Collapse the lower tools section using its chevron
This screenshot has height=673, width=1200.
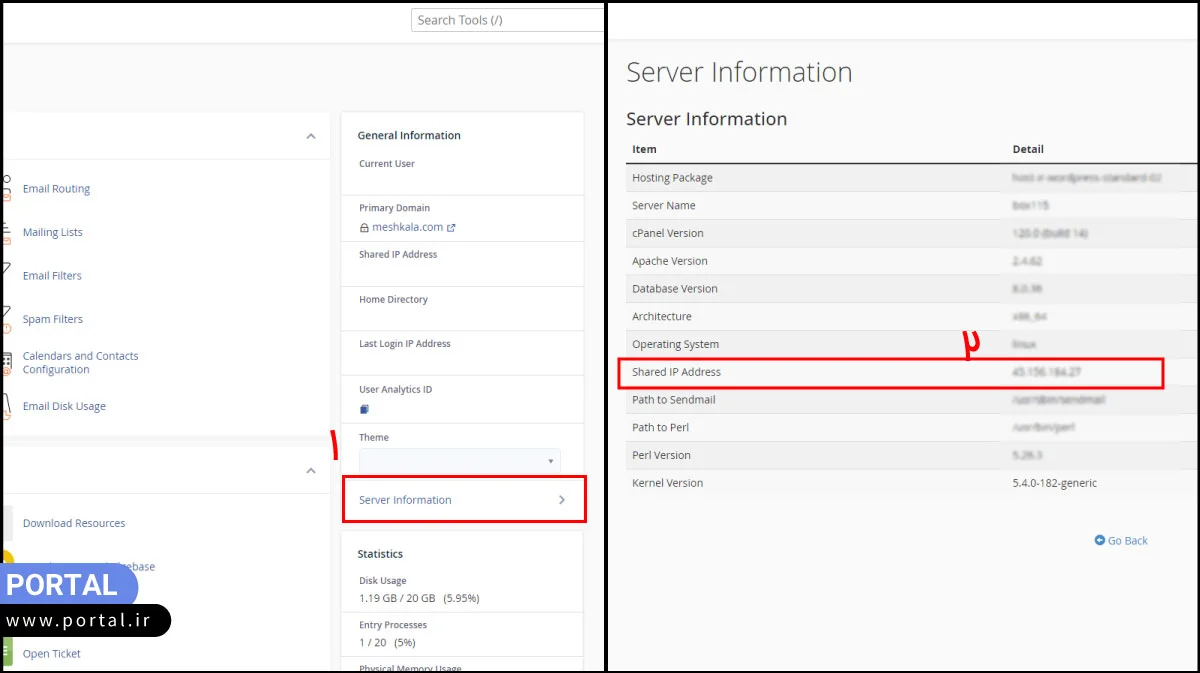311,470
